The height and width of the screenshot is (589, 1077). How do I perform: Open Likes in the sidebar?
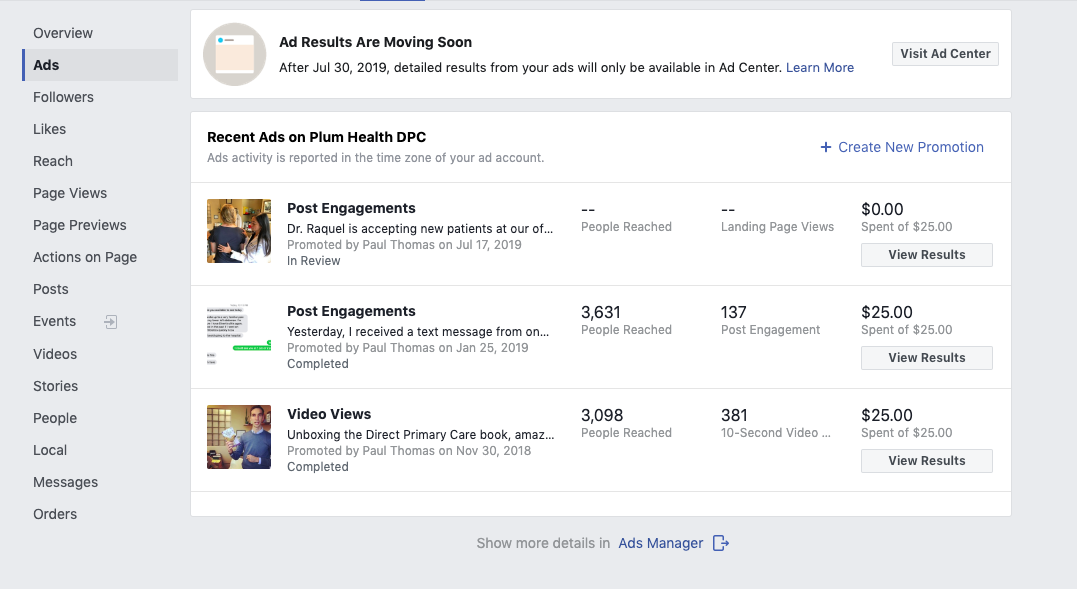tap(49, 129)
